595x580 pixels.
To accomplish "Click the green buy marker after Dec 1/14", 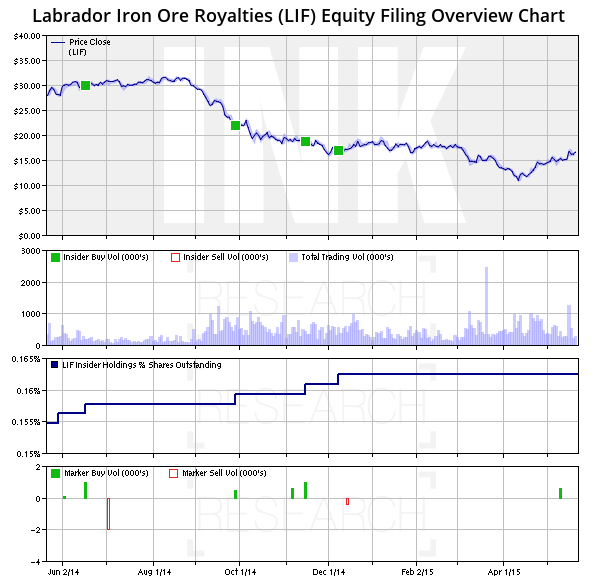I will click(338, 151).
